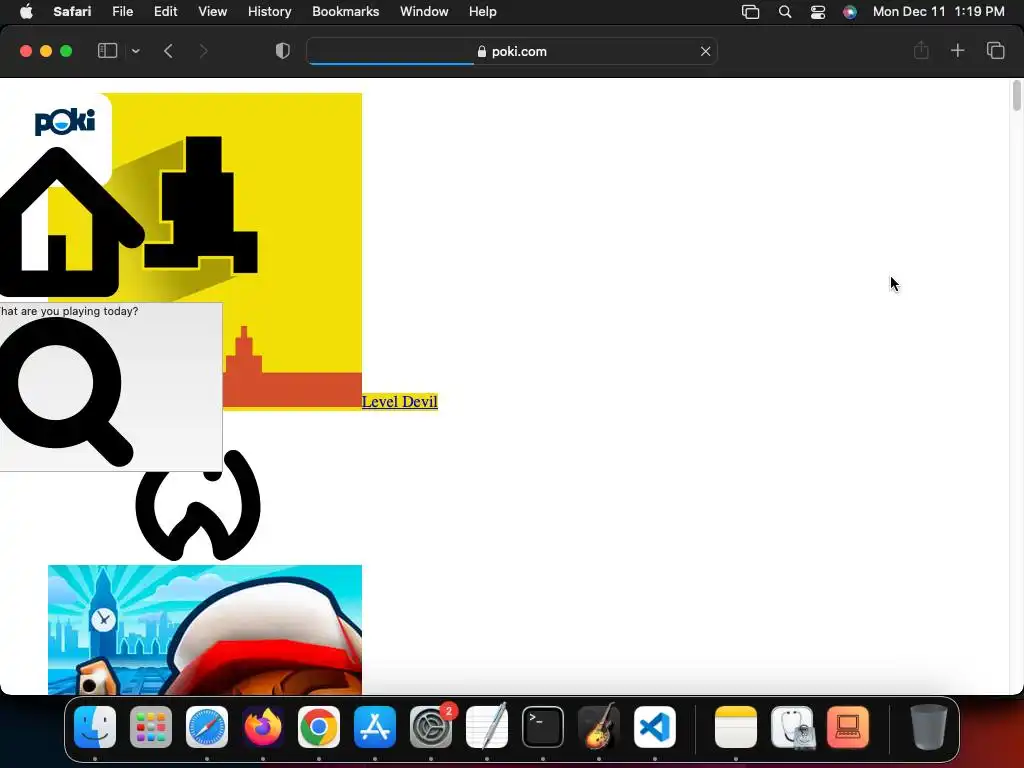Click the Stage Manager icon in menu bar
Screen dimensions: 1024x768
[x=750, y=12]
